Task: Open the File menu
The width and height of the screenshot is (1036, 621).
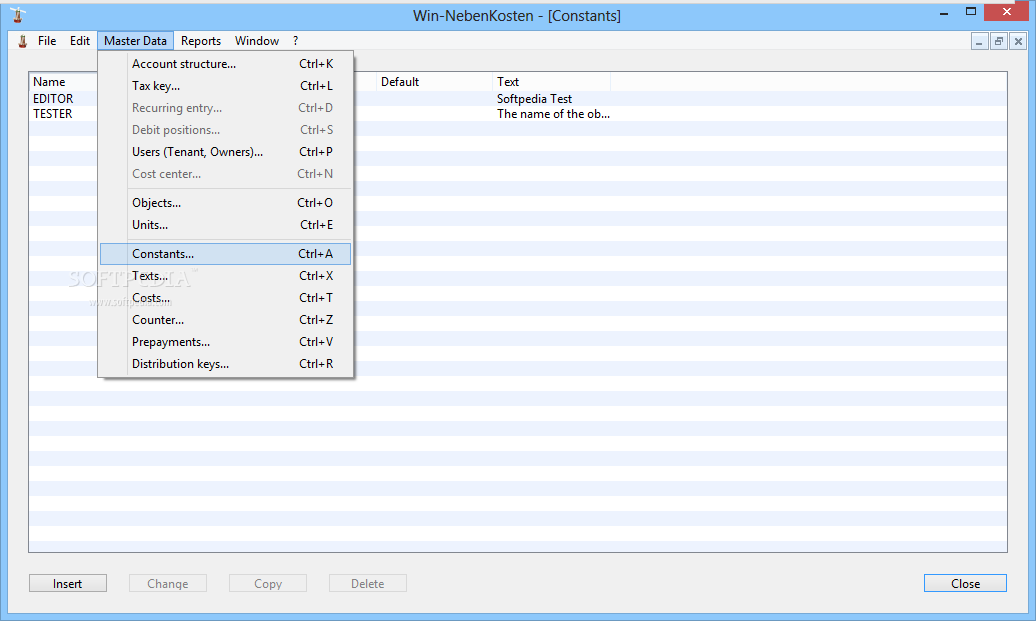Action: (47, 41)
